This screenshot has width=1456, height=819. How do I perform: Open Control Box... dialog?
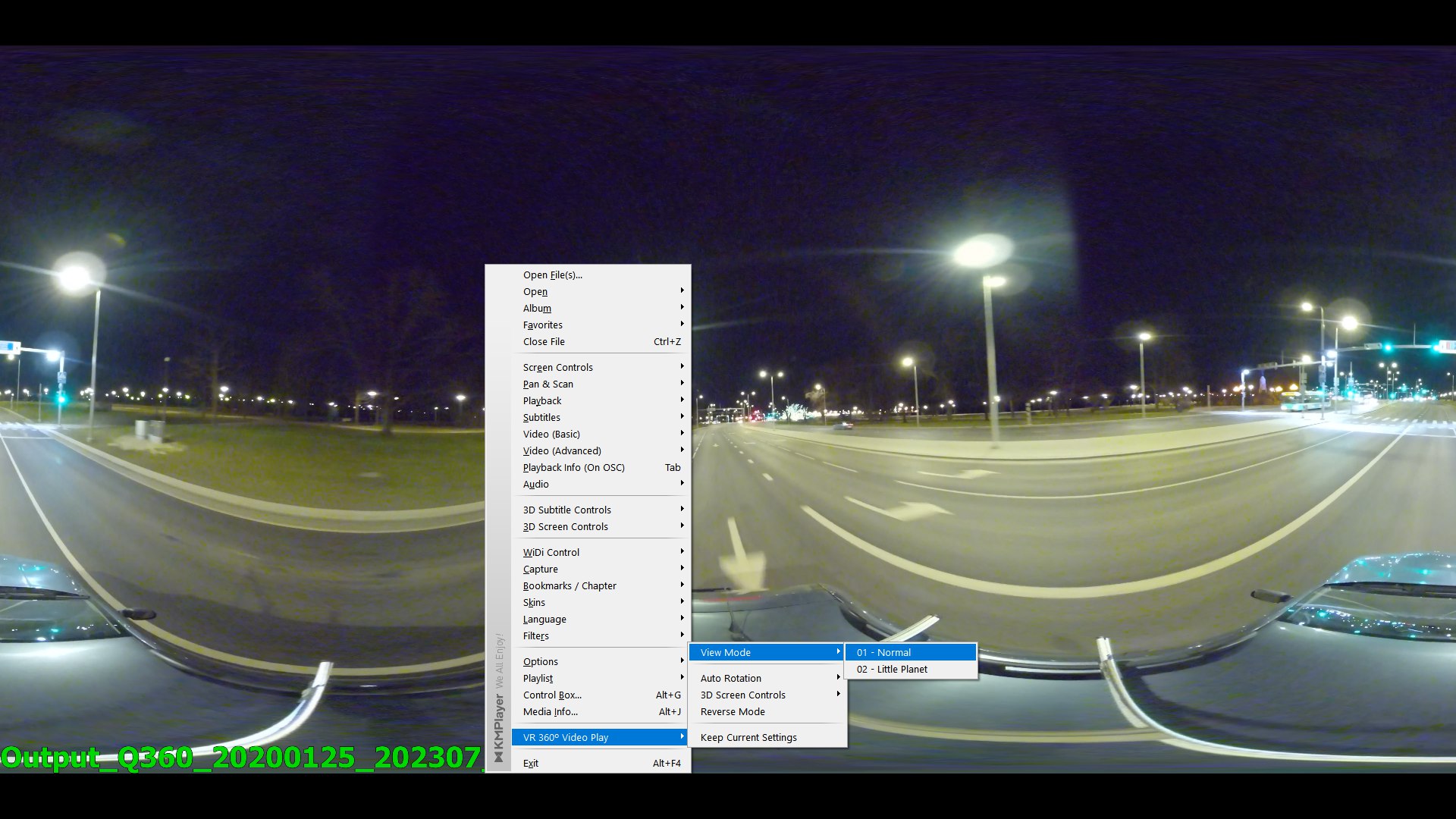tap(599, 695)
